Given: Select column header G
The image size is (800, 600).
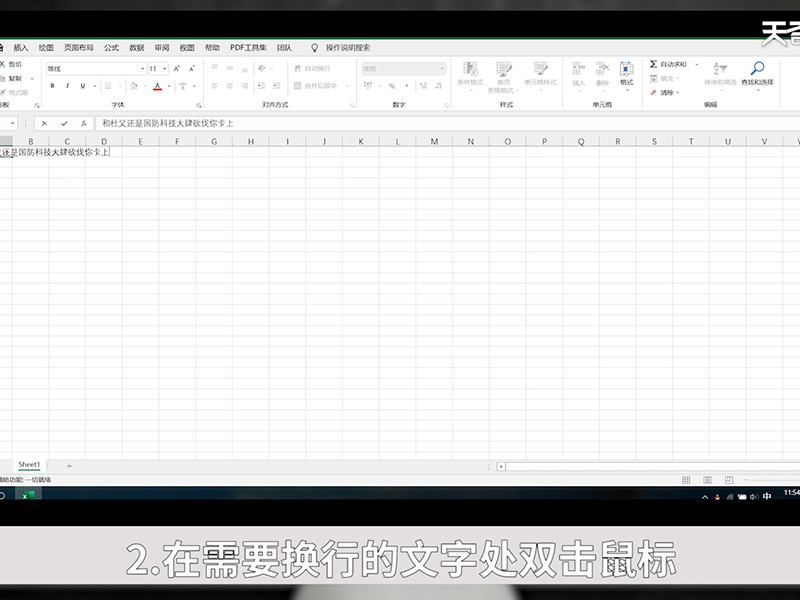Looking at the screenshot, I should click(214, 141).
